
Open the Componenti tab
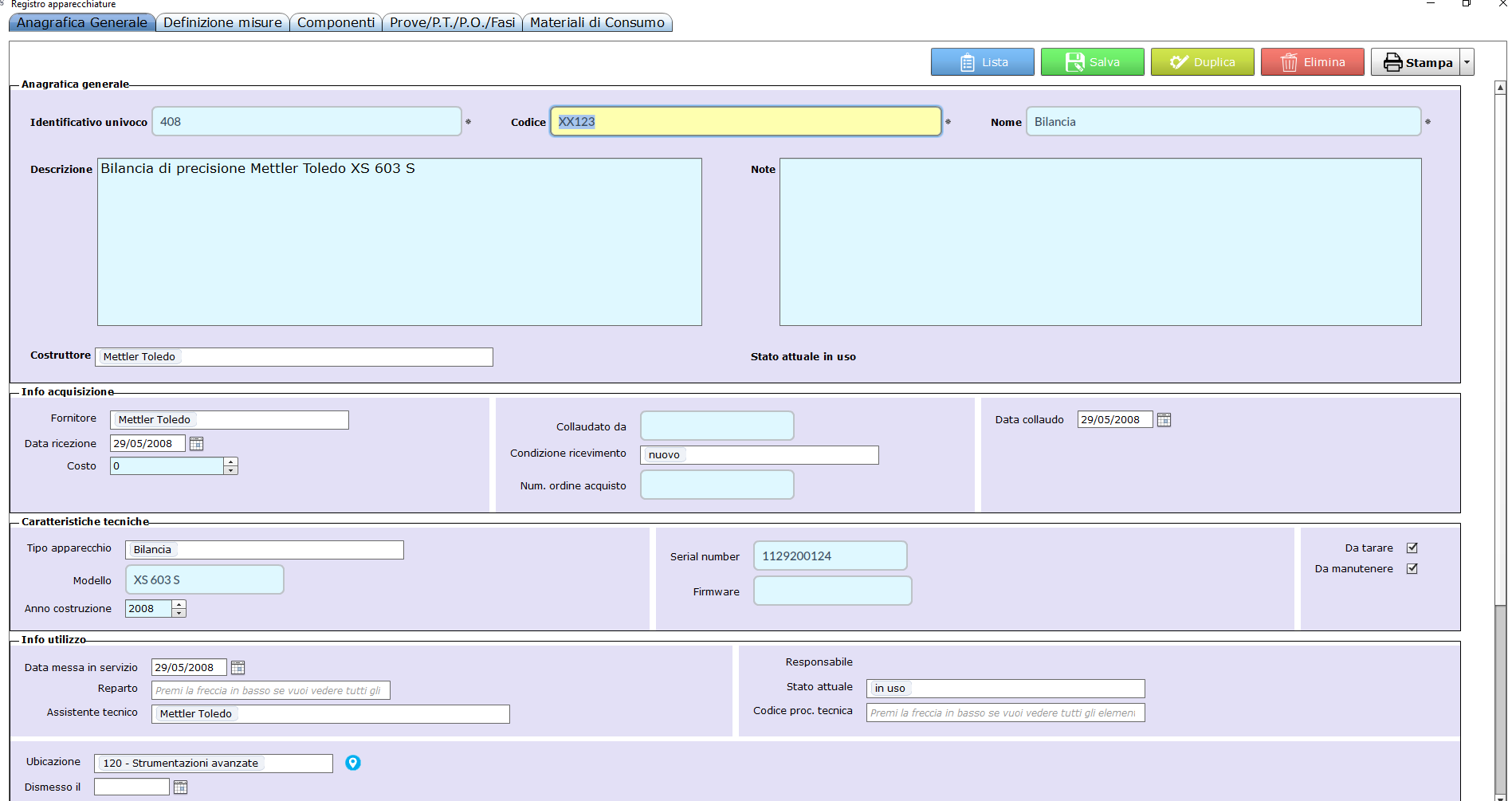pos(336,22)
